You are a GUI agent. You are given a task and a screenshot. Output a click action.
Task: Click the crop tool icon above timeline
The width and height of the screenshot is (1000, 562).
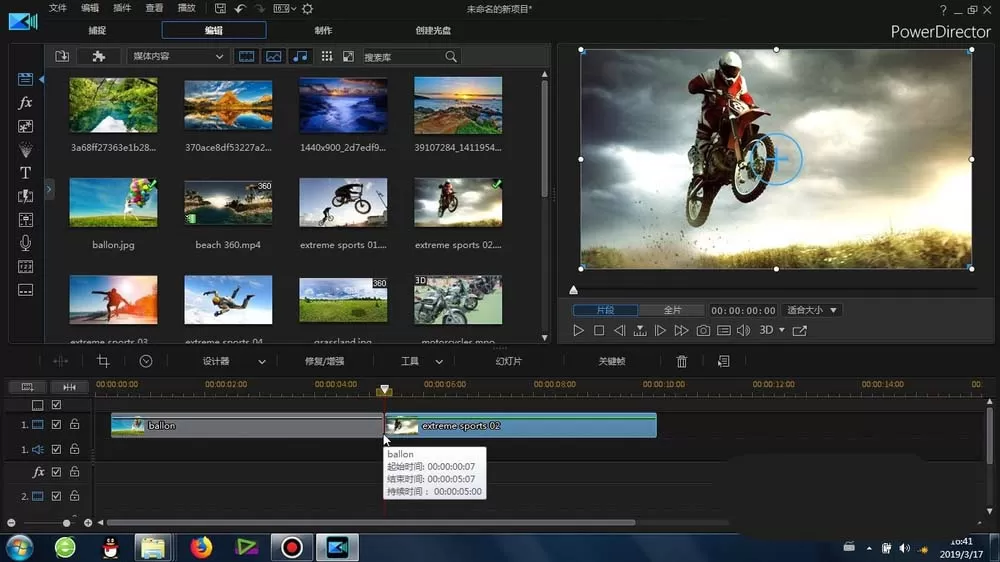[x=103, y=362]
